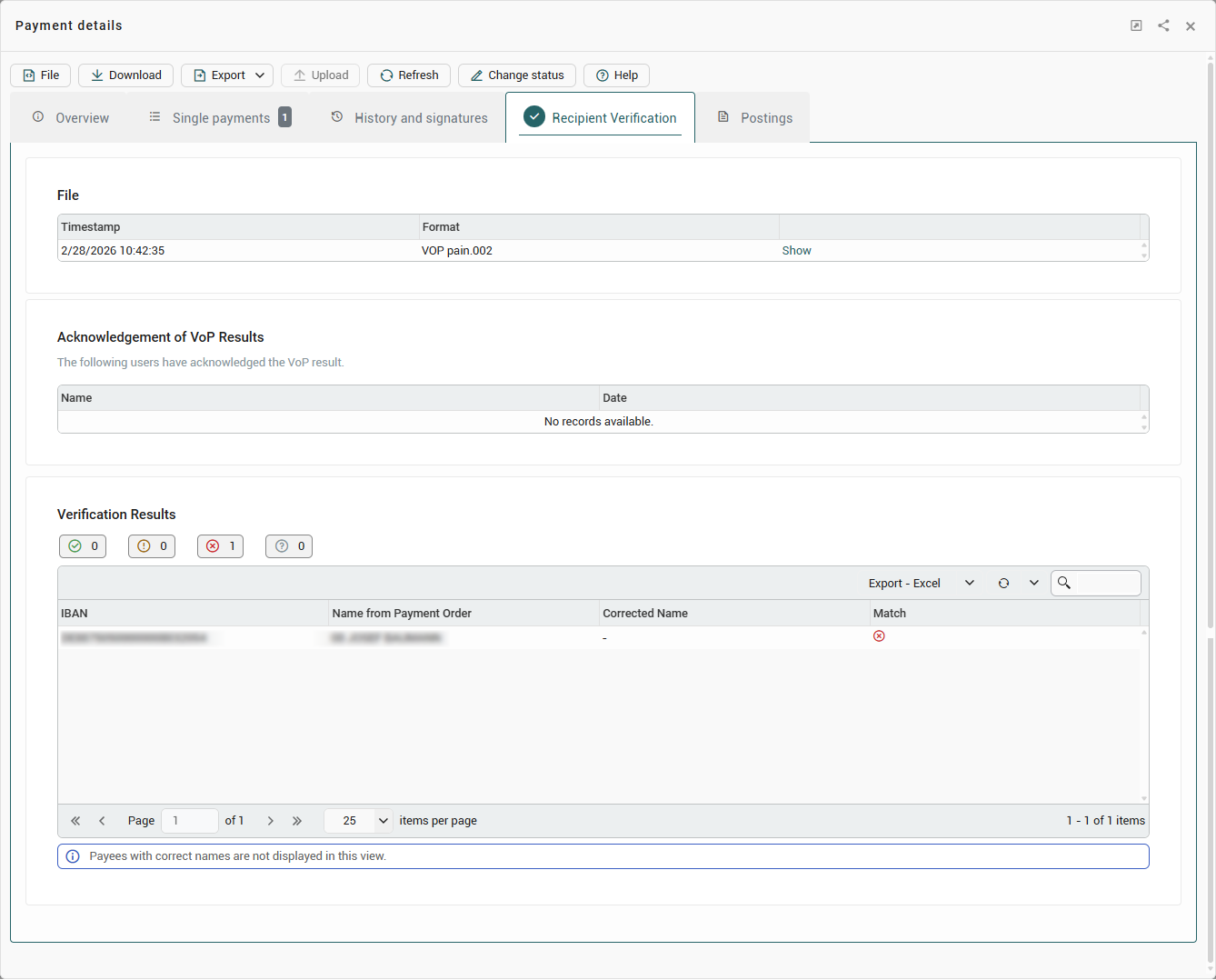Click the info icon in payees notice
The image size is (1216, 980).
(x=73, y=856)
